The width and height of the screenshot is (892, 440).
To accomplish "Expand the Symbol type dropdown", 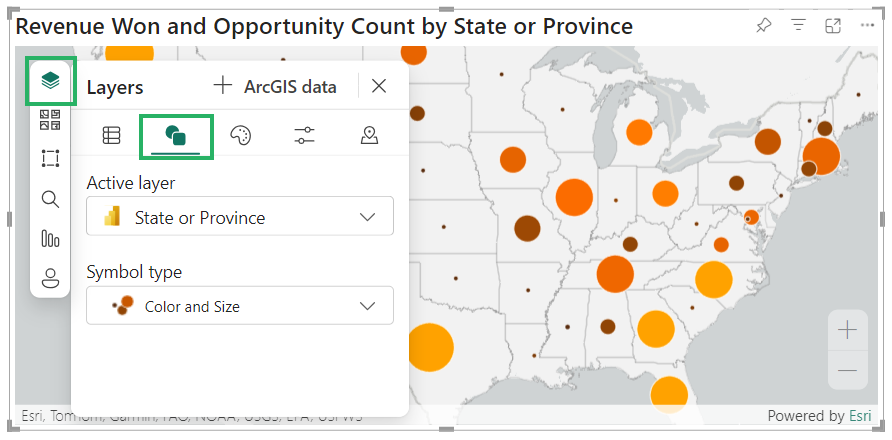I will [x=240, y=306].
